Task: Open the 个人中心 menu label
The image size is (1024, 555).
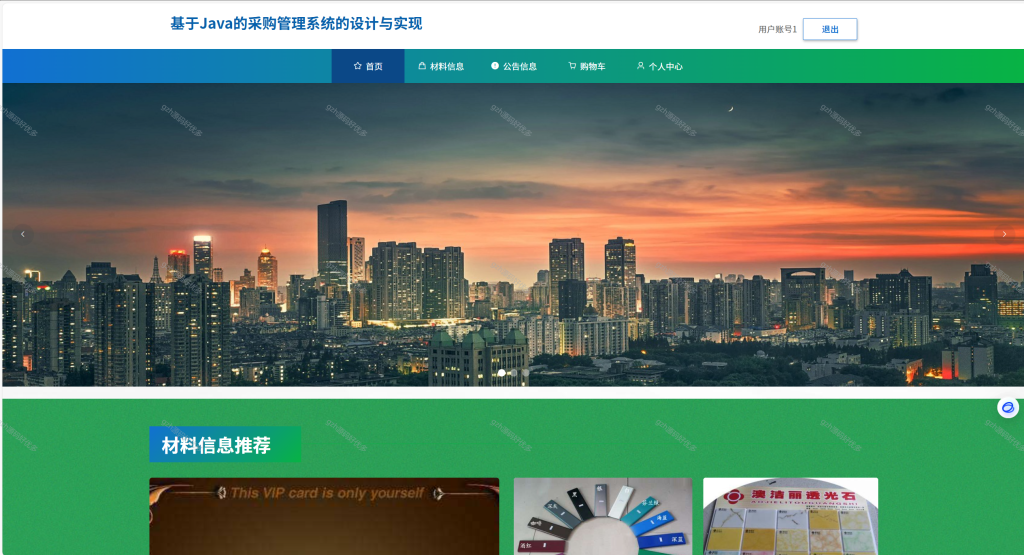Action: (x=665, y=67)
